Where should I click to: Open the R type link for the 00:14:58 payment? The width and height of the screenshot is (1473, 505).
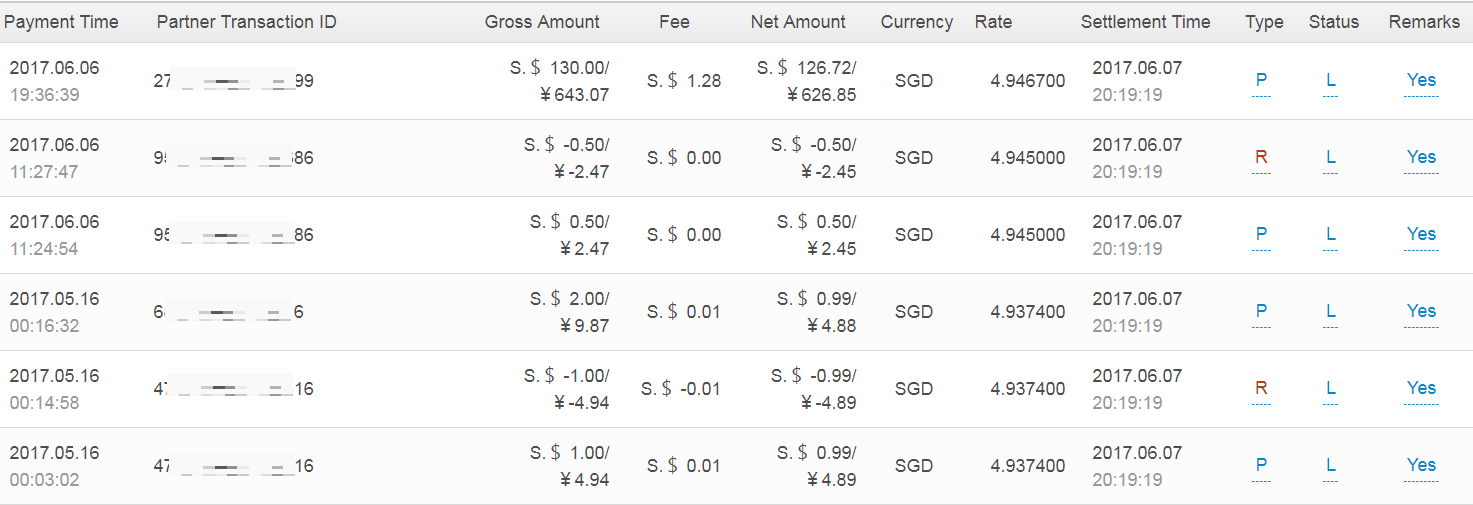1261,388
